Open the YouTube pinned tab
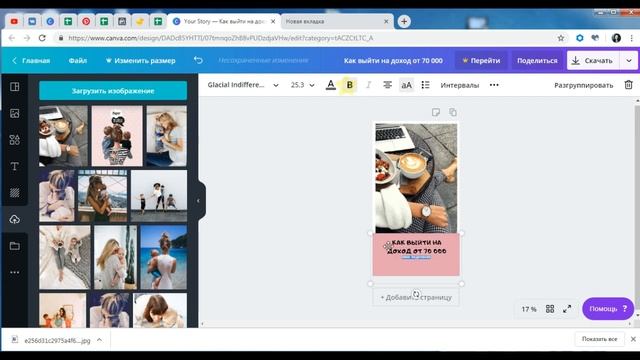Screen dimensions: 640x360 click(14, 21)
